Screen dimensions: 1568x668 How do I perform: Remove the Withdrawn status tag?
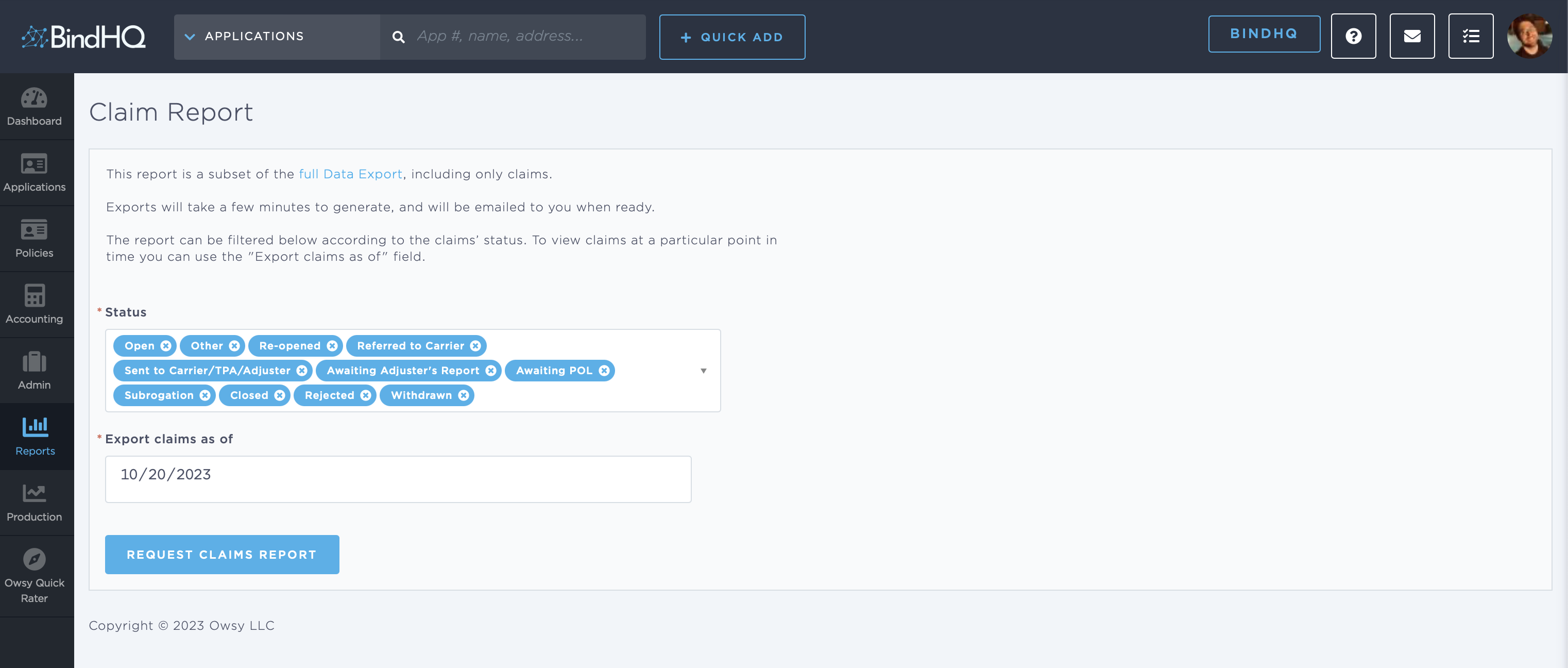pos(463,395)
